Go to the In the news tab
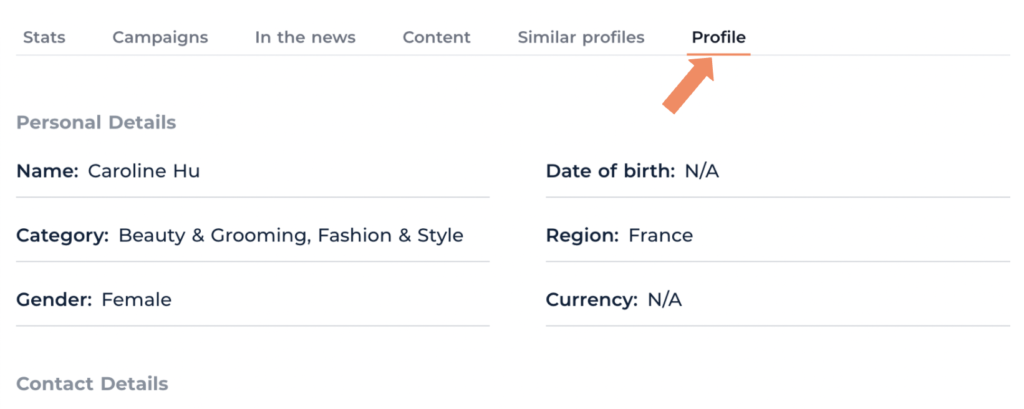 coord(305,38)
